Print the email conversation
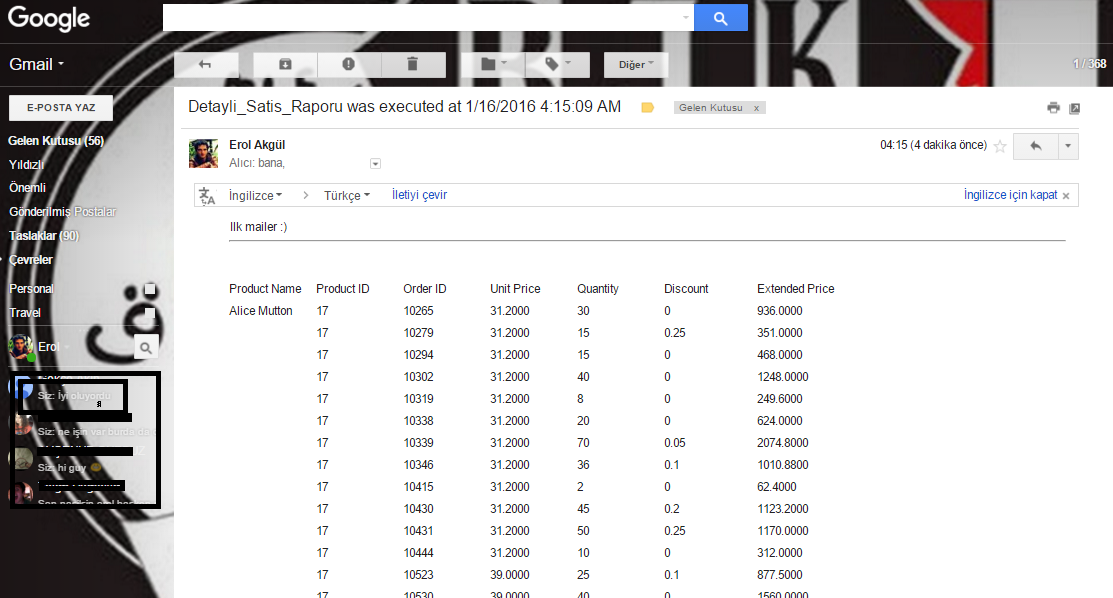1113x598 pixels. pos(1053,108)
